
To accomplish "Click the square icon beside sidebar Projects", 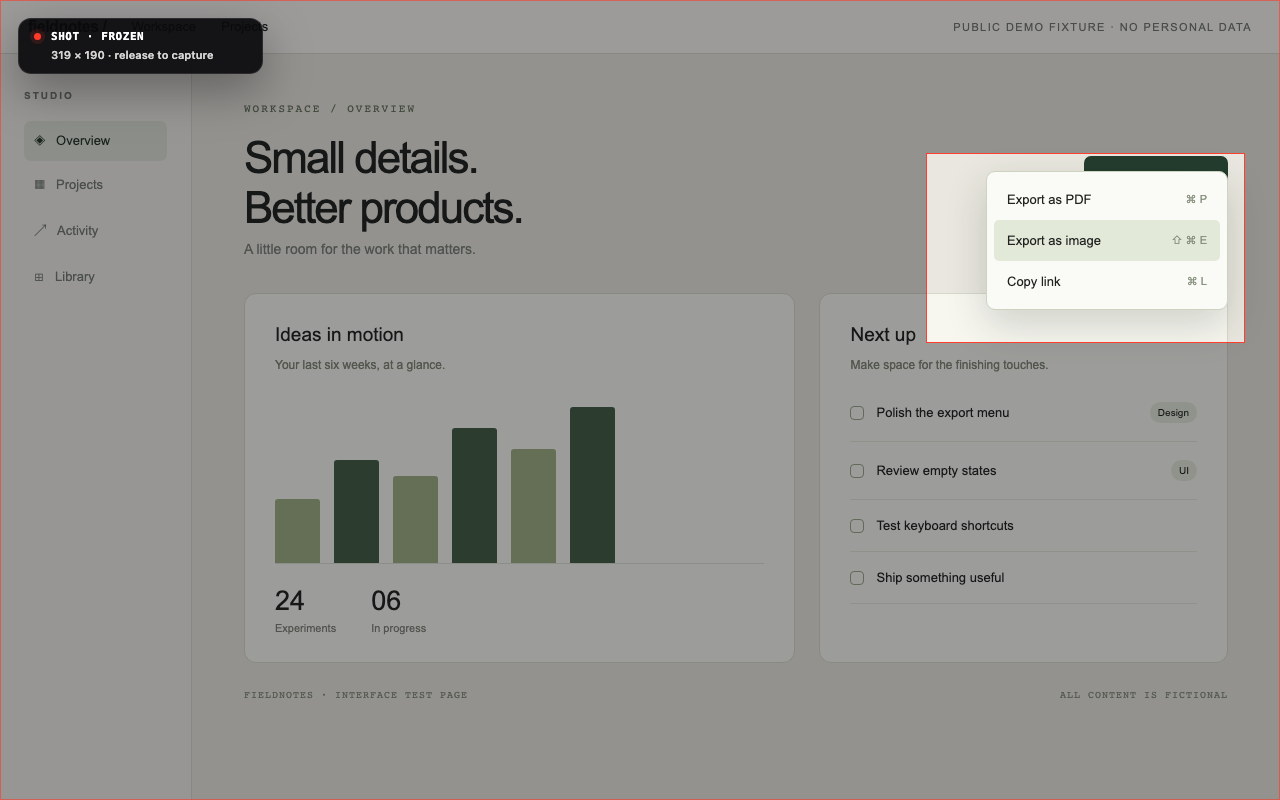I will 40,184.
